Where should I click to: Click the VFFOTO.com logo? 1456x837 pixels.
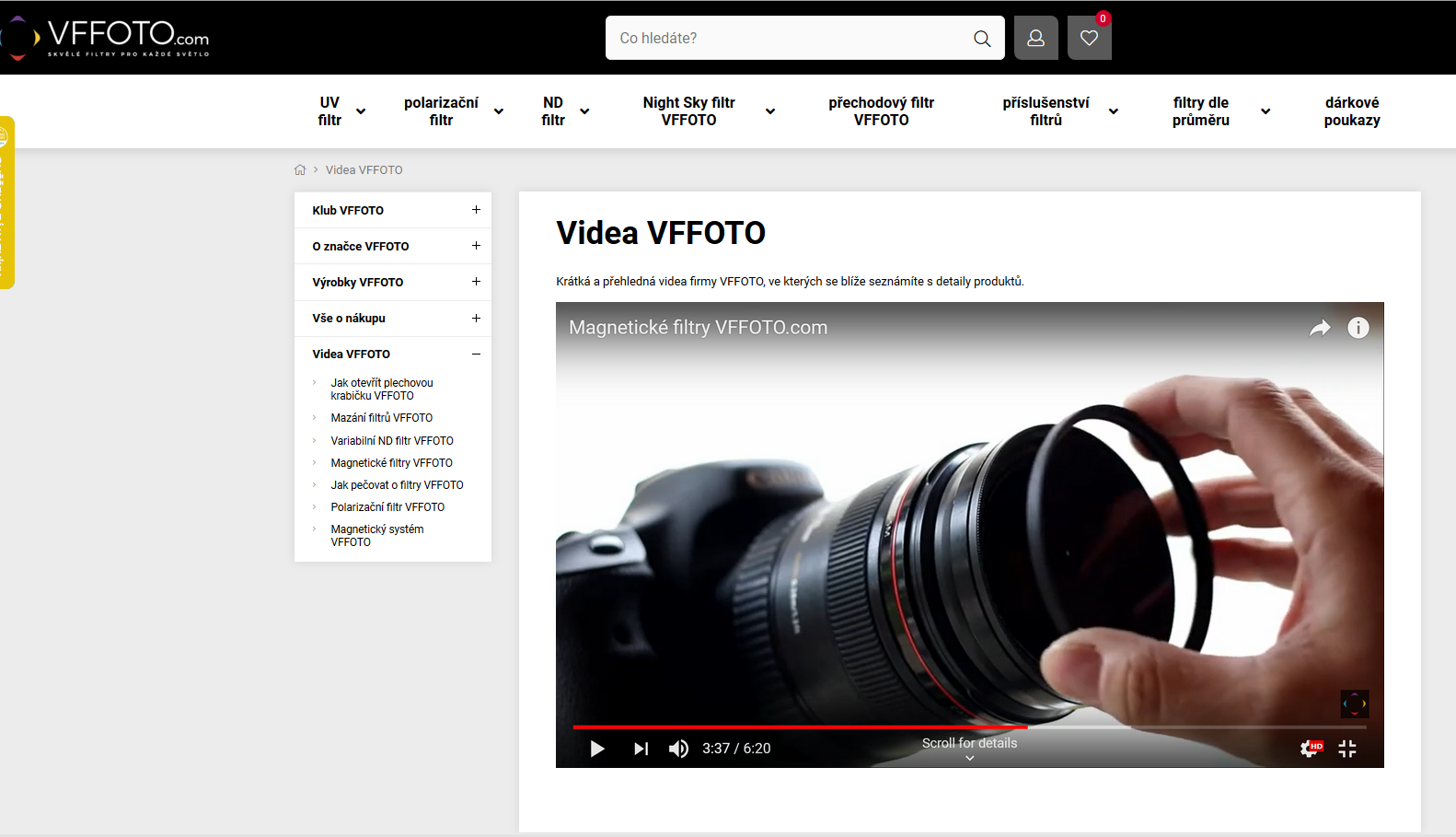[105, 38]
